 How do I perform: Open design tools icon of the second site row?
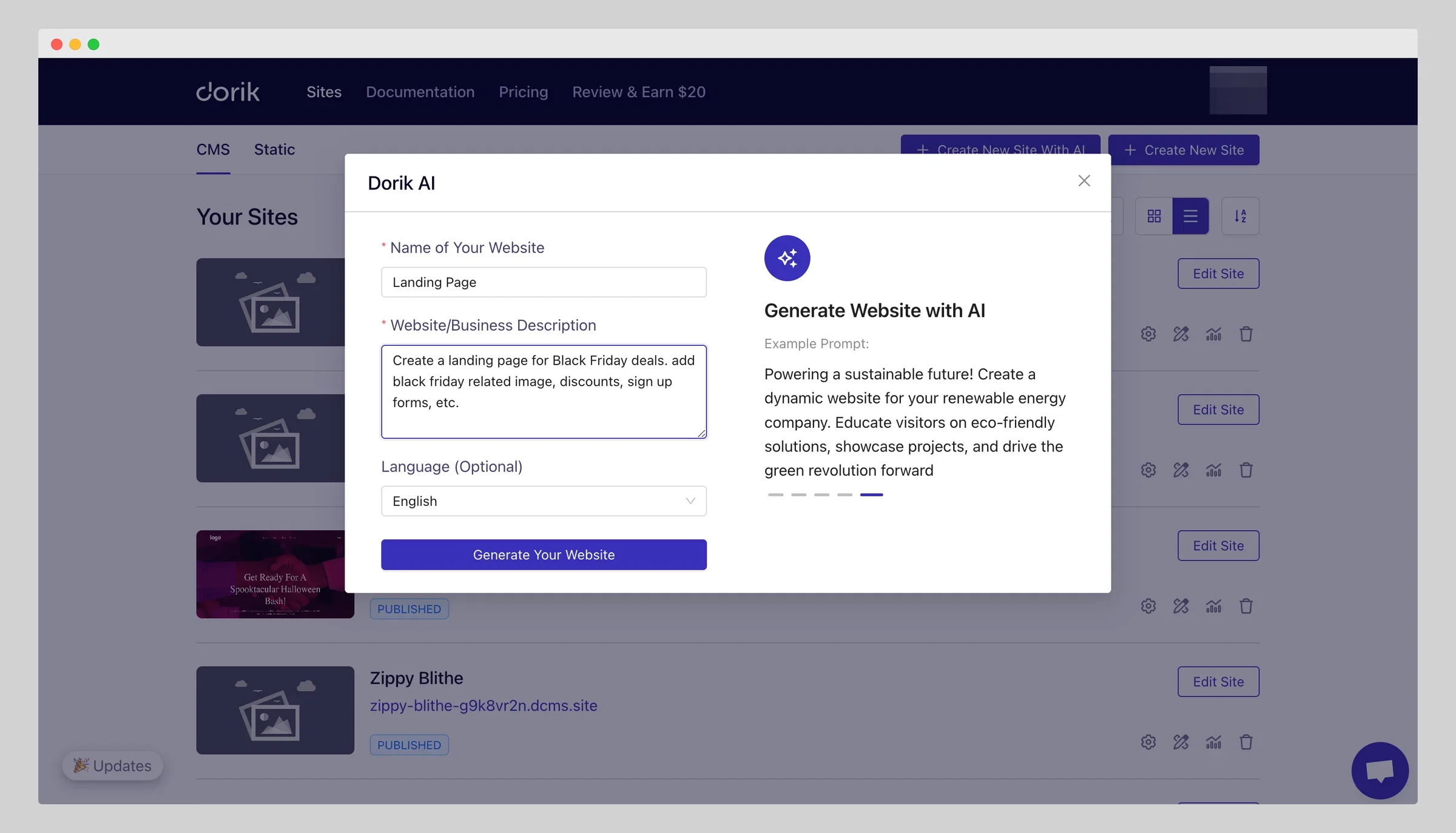(1181, 470)
